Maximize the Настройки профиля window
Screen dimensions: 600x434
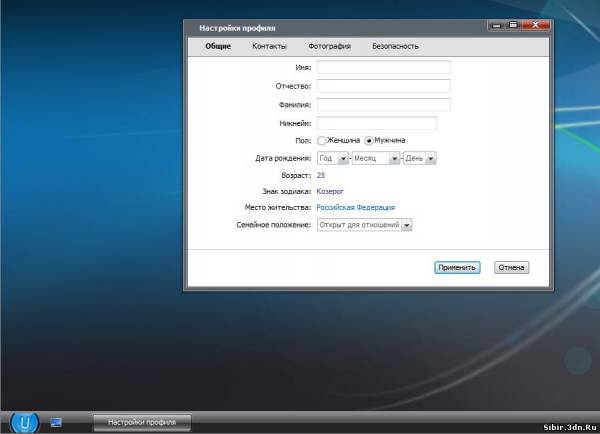coord(512,27)
